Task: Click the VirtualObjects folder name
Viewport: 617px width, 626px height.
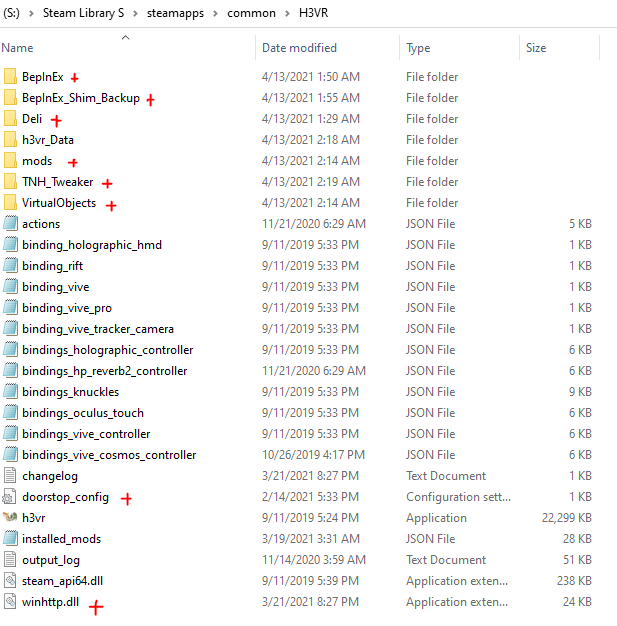Action: click(x=59, y=203)
